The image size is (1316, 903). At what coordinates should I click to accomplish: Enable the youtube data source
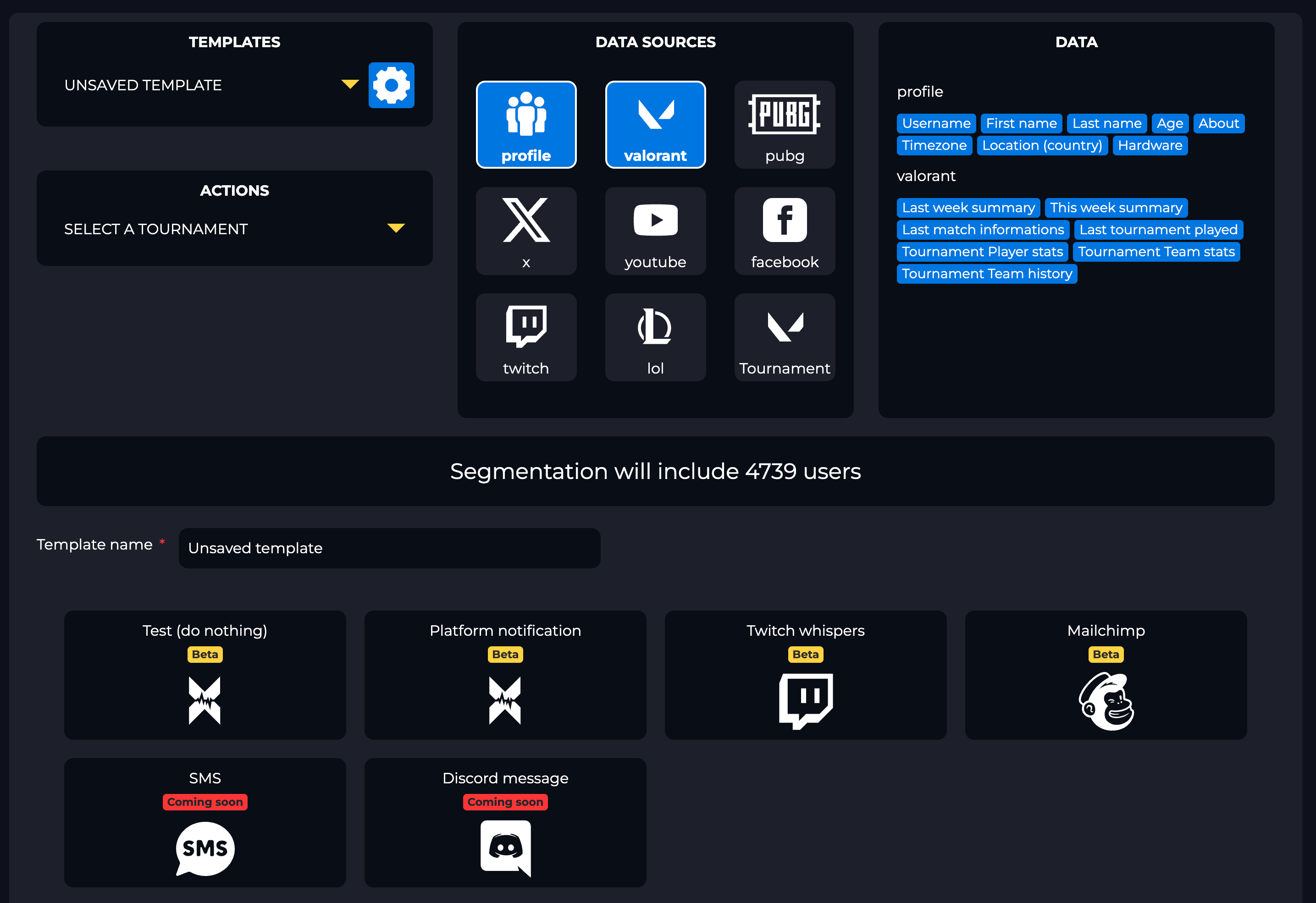pyautogui.click(x=655, y=231)
